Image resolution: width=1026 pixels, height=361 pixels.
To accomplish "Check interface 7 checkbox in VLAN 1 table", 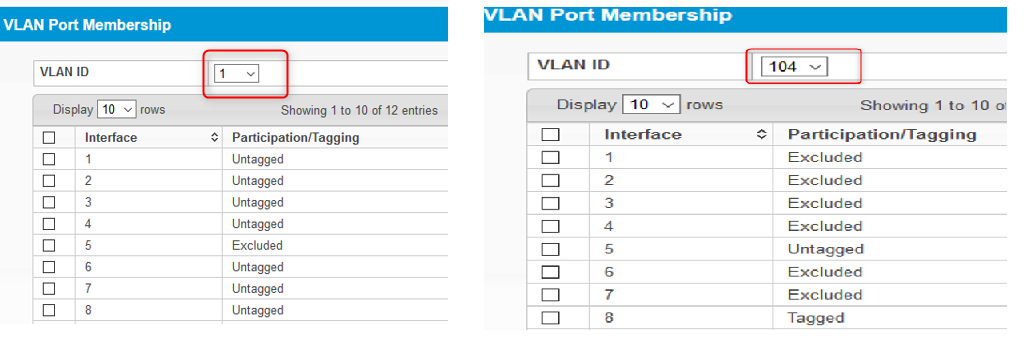I will pos(48,289).
